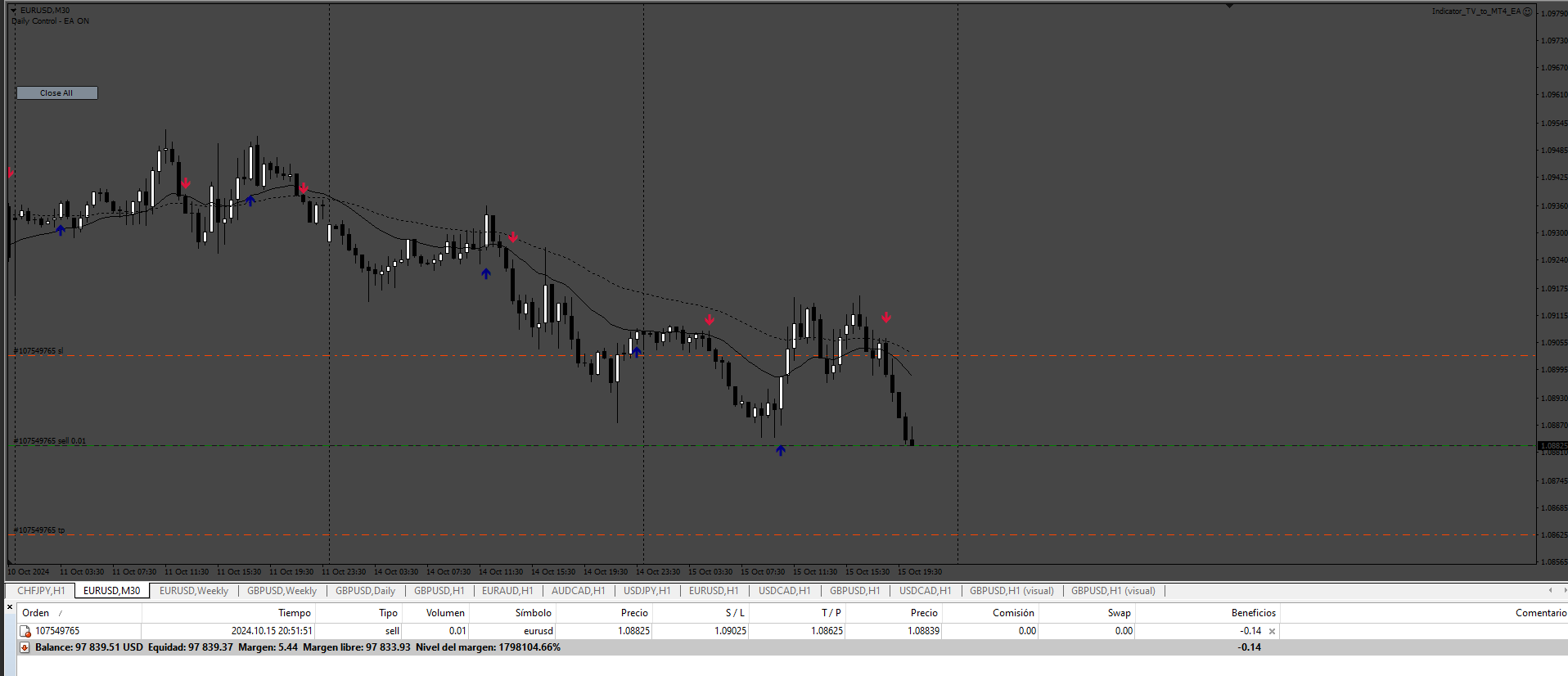The height and width of the screenshot is (676, 1568).
Task: Click the Indicator_TV_to_MT4_EA label
Action: (1476, 11)
